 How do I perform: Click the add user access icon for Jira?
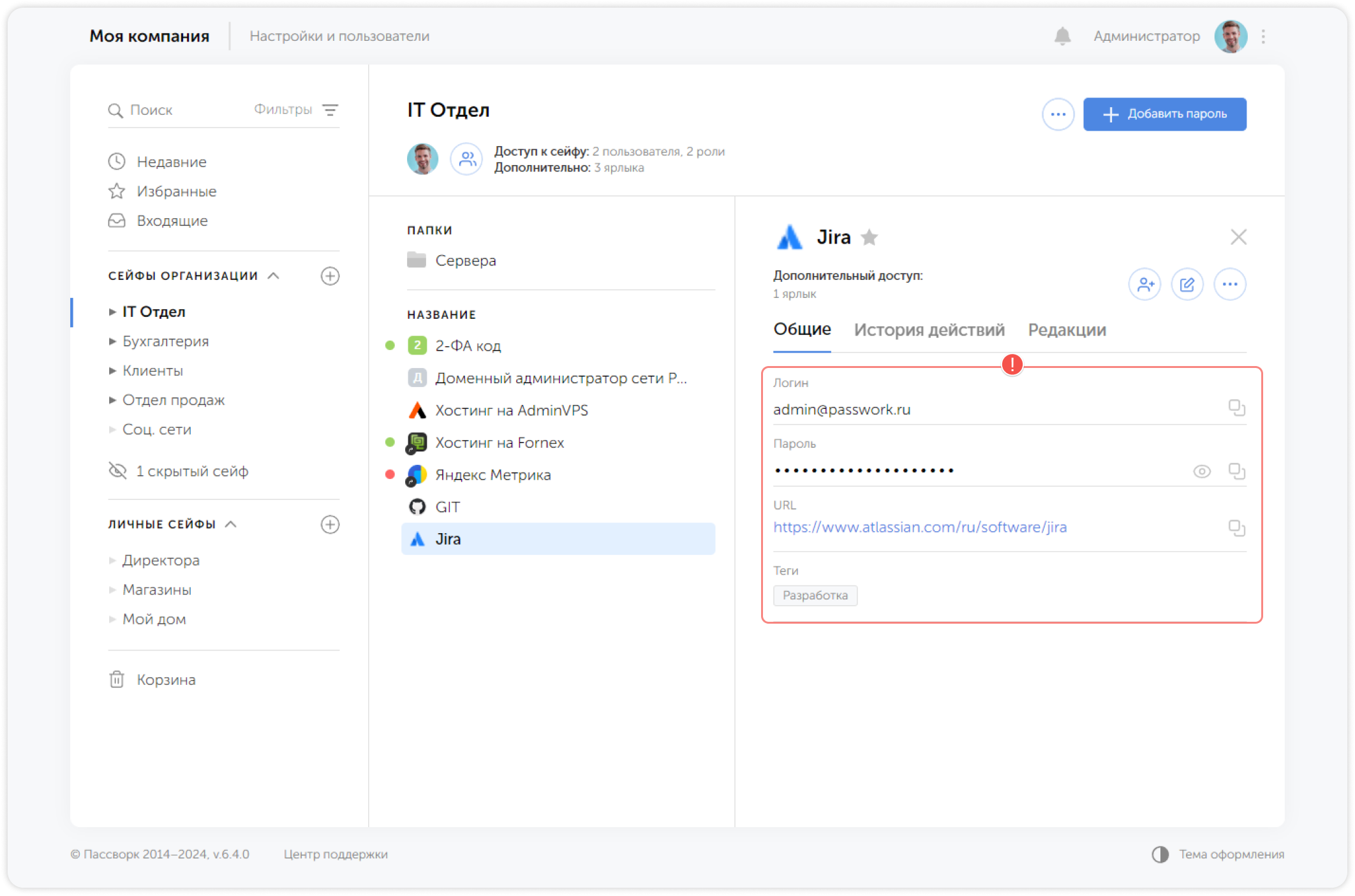tap(1144, 284)
